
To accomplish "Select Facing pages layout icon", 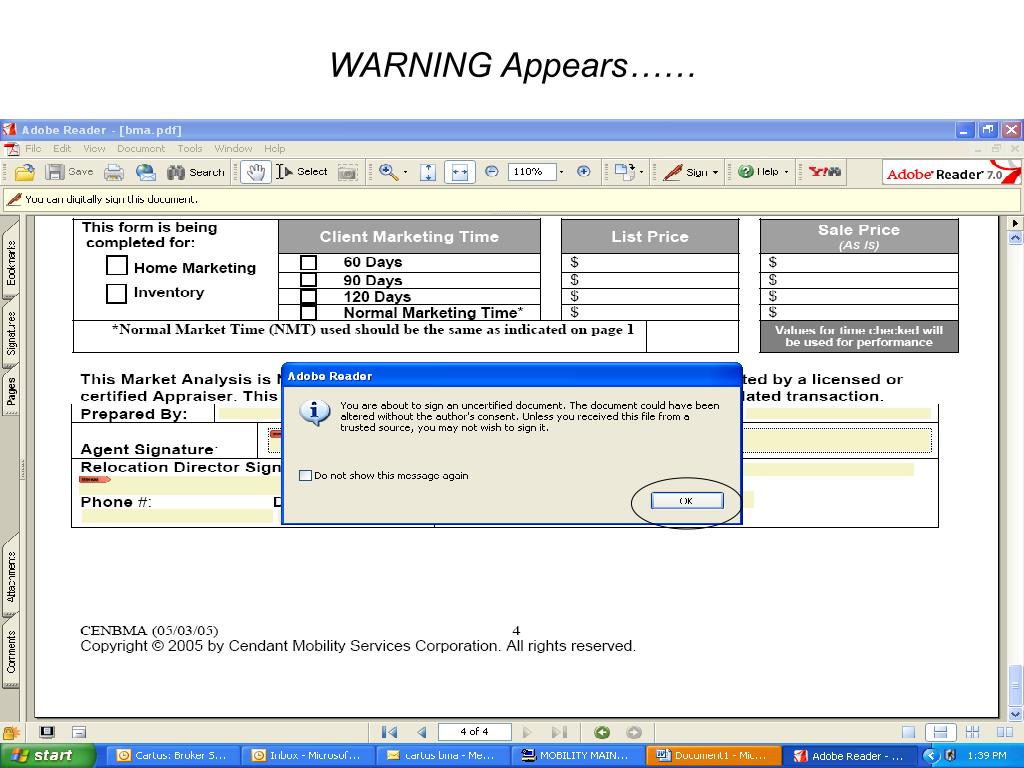I will [1004, 732].
